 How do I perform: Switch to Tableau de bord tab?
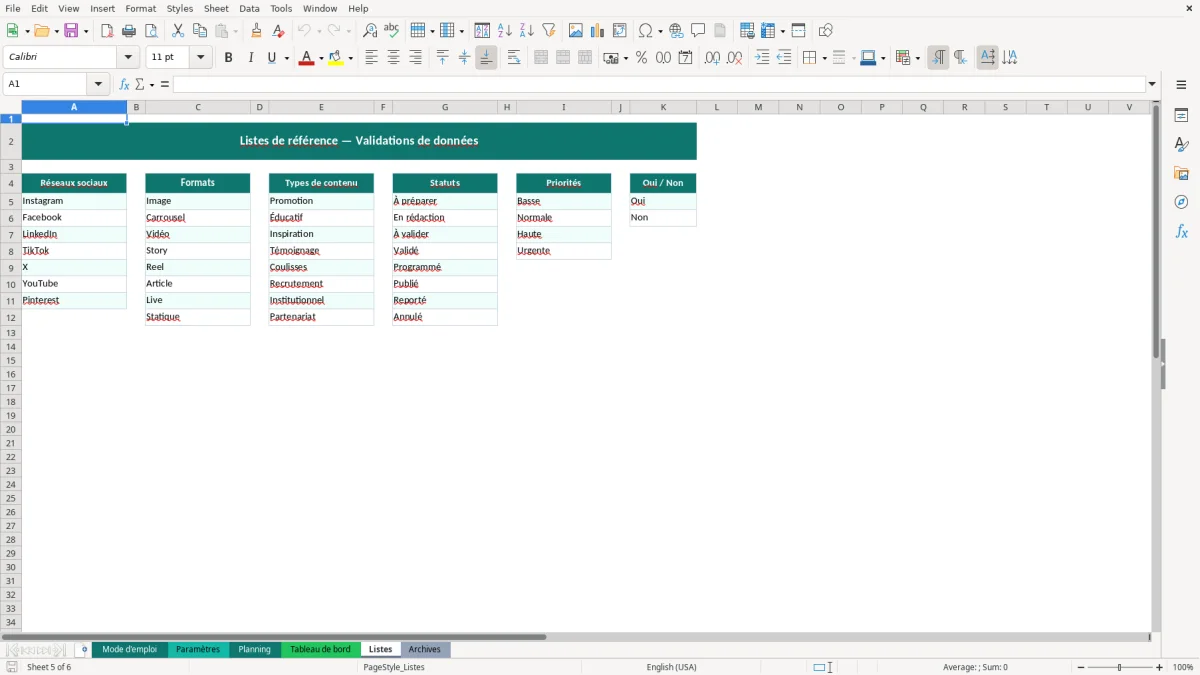[320, 649]
